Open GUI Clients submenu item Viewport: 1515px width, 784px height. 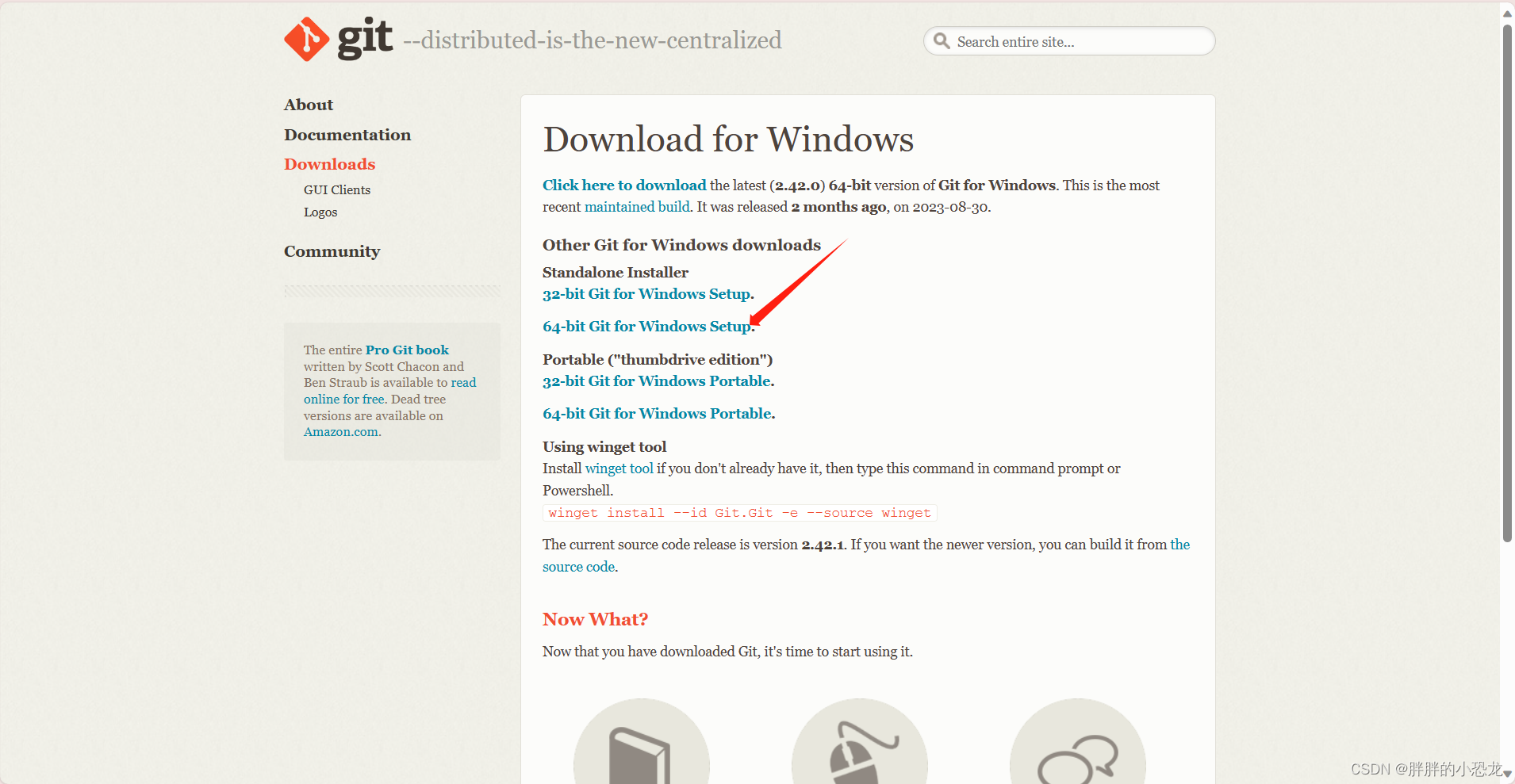[x=337, y=190]
